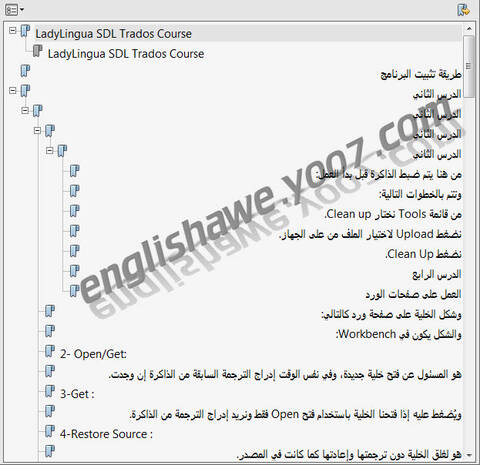The height and width of the screenshot is (465, 480).
Task: Collapse the second-level الدرس الثاني node
Action: click(25, 111)
